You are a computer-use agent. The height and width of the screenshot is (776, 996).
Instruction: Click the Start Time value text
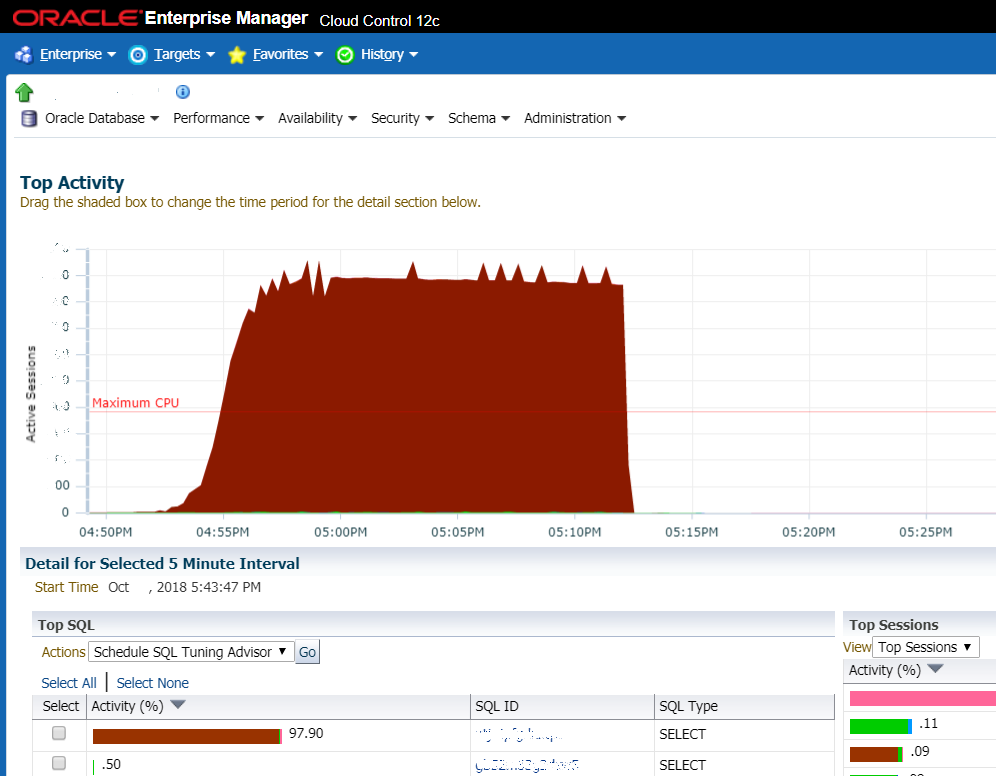click(184, 587)
